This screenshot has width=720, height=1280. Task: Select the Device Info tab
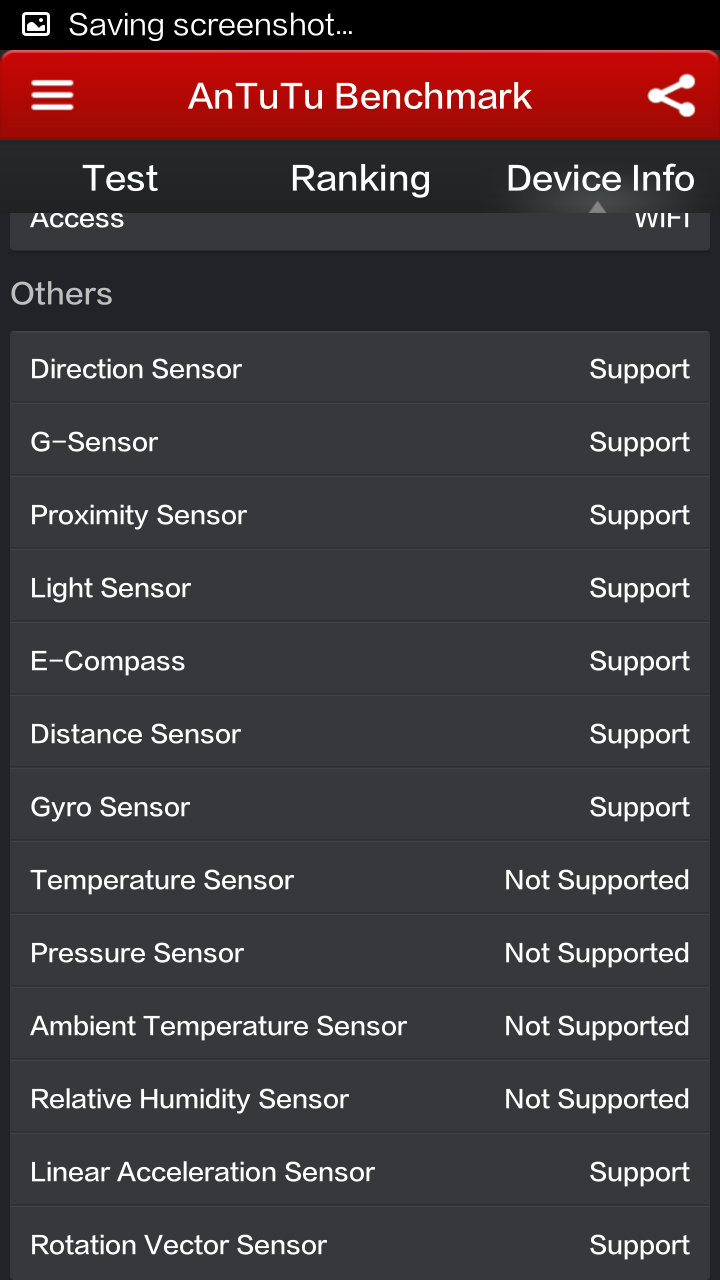[x=600, y=178]
